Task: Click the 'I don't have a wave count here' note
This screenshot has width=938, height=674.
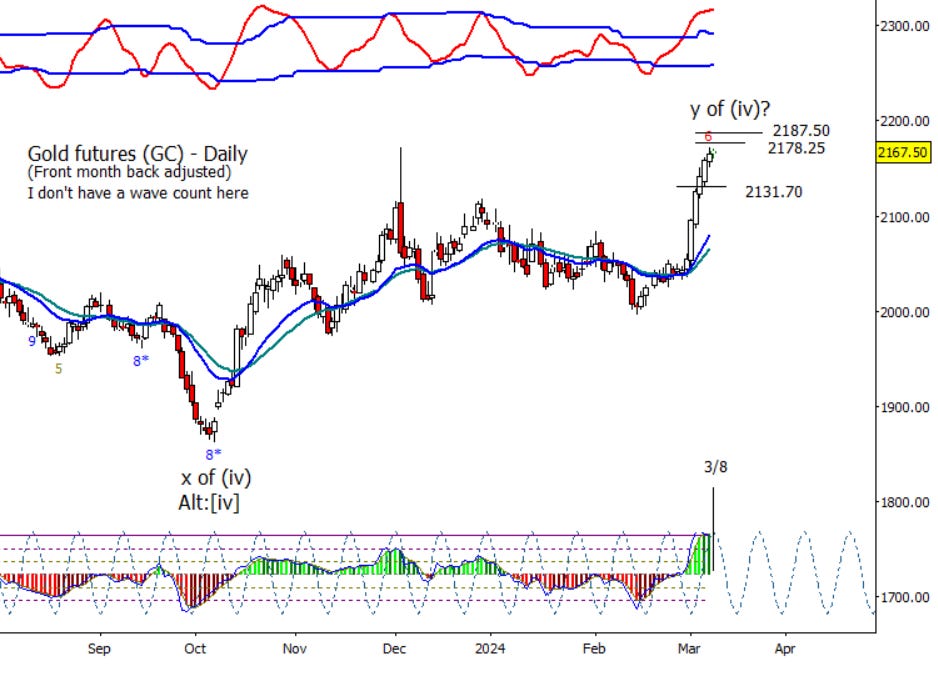Action: point(138,193)
